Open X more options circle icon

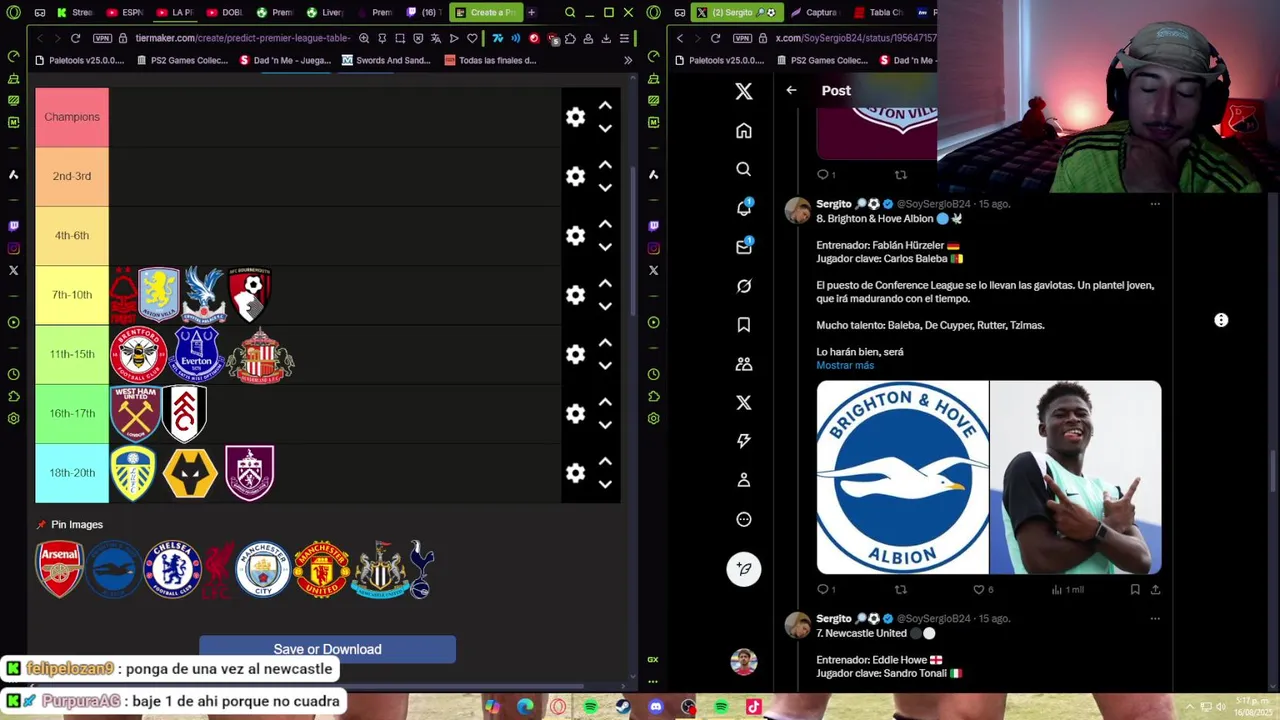[743, 519]
